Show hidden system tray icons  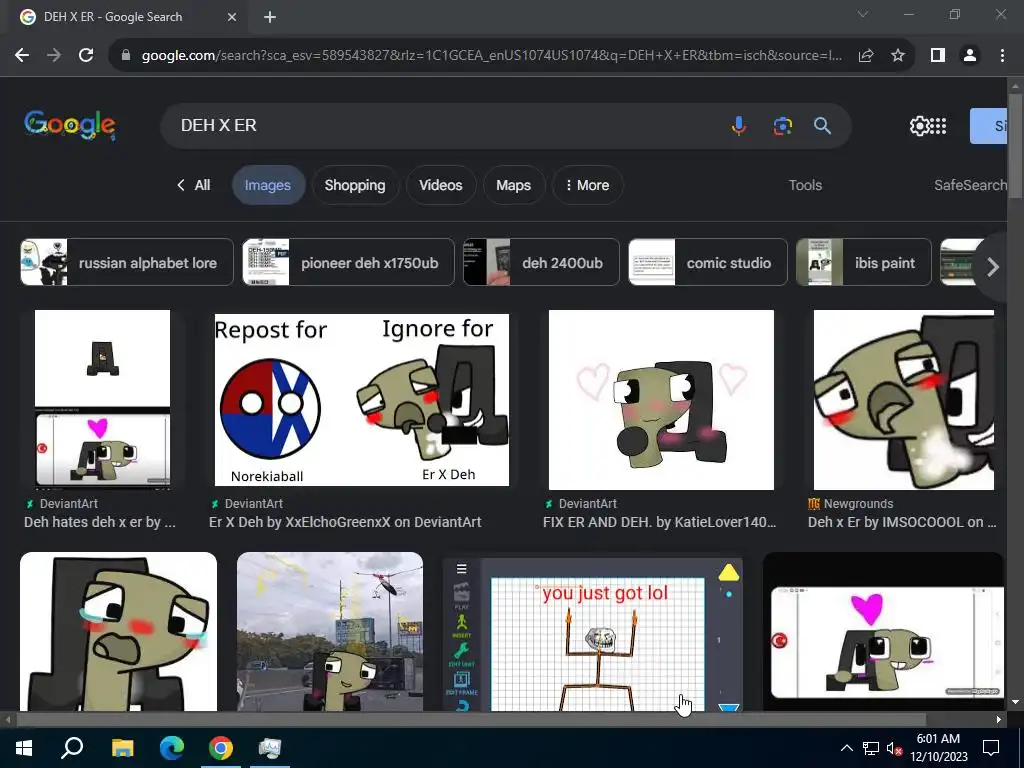(846, 748)
